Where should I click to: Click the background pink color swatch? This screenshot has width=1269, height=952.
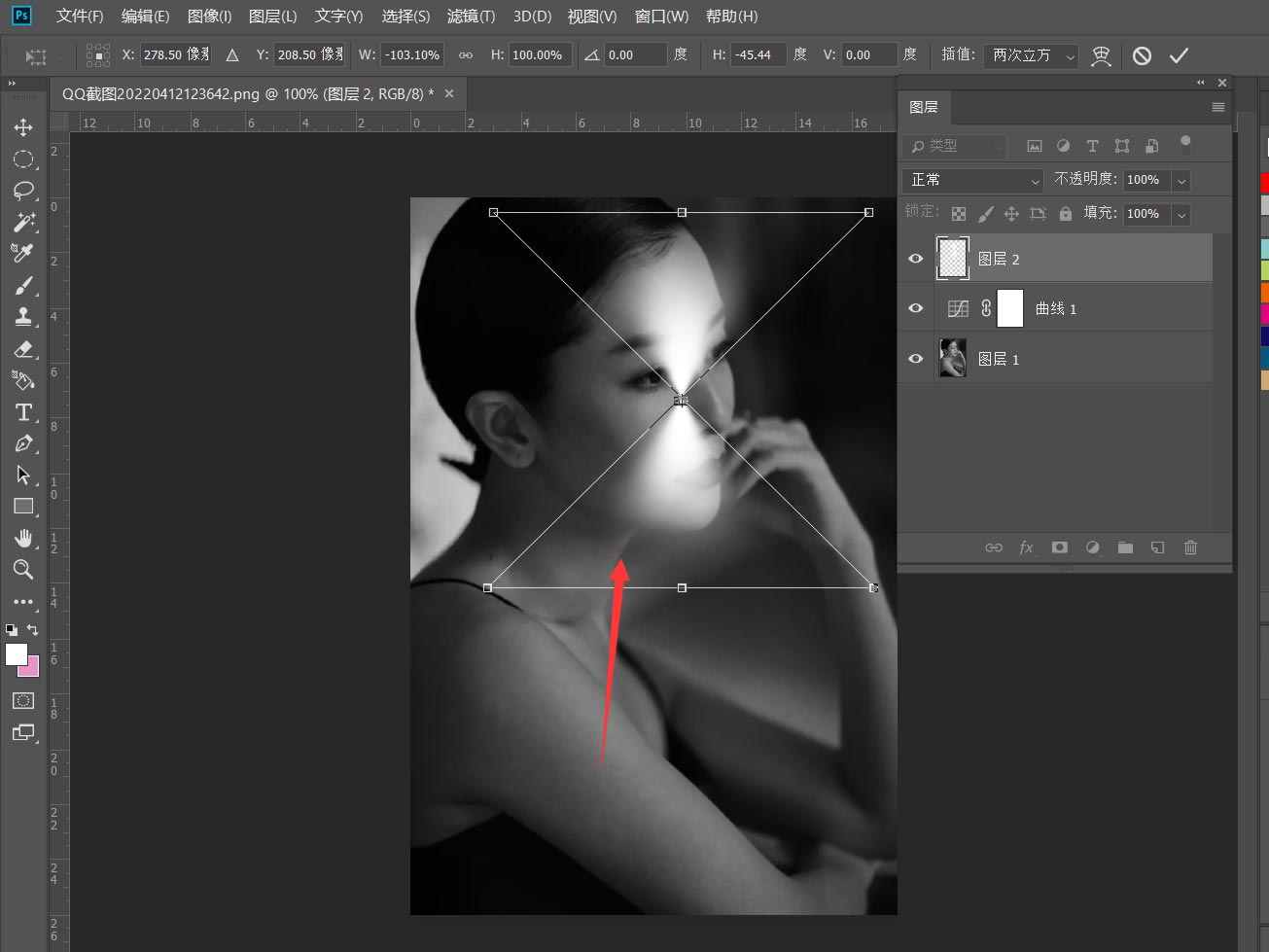(x=32, y=670)
